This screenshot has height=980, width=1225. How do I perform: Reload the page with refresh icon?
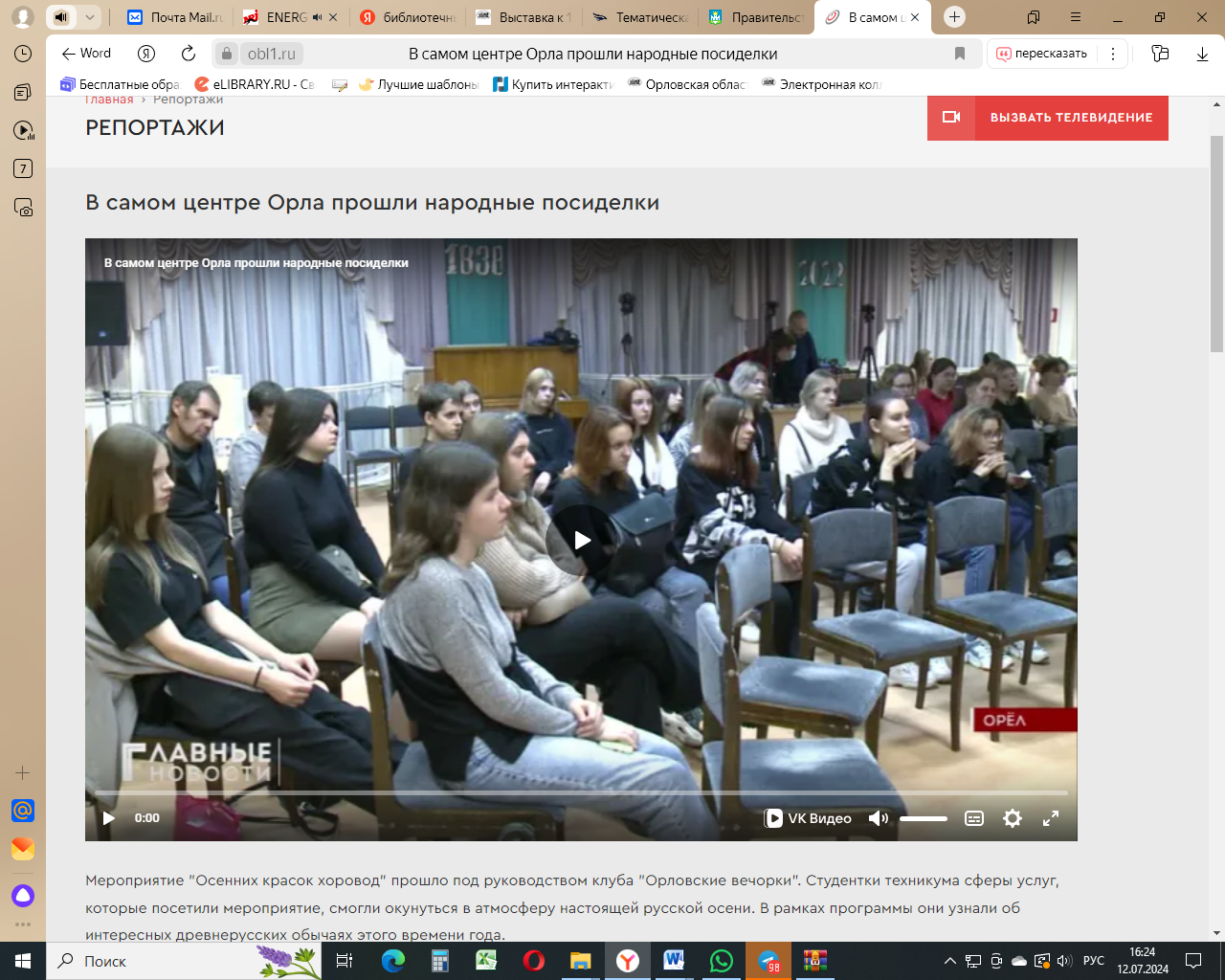click(189, 54)
